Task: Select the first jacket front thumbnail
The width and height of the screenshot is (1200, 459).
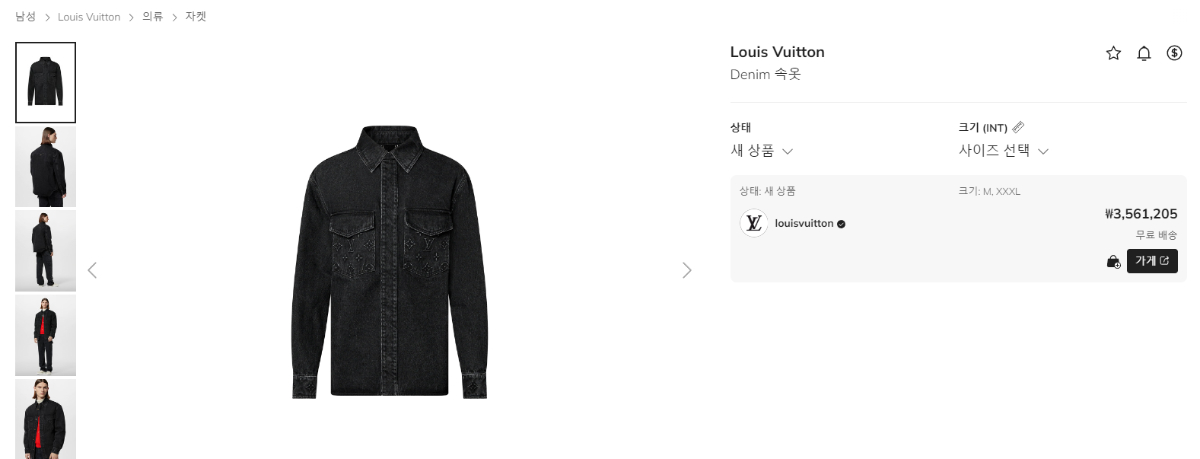Action: click(x=45, y=82)
